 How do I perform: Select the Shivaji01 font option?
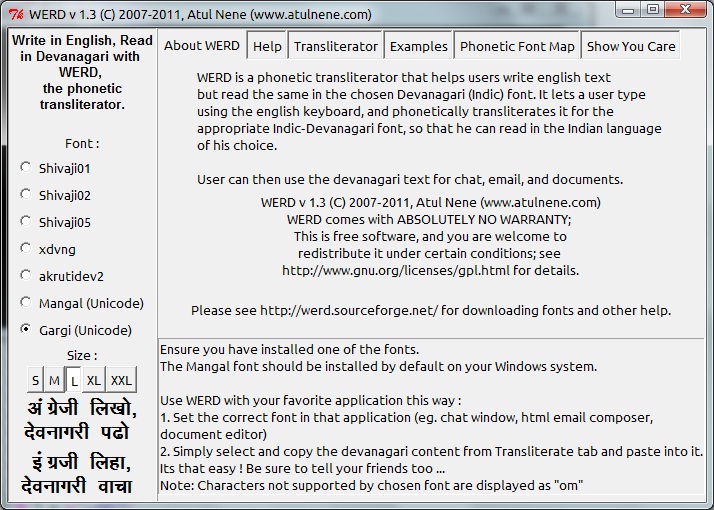click(x=26, y=168)
